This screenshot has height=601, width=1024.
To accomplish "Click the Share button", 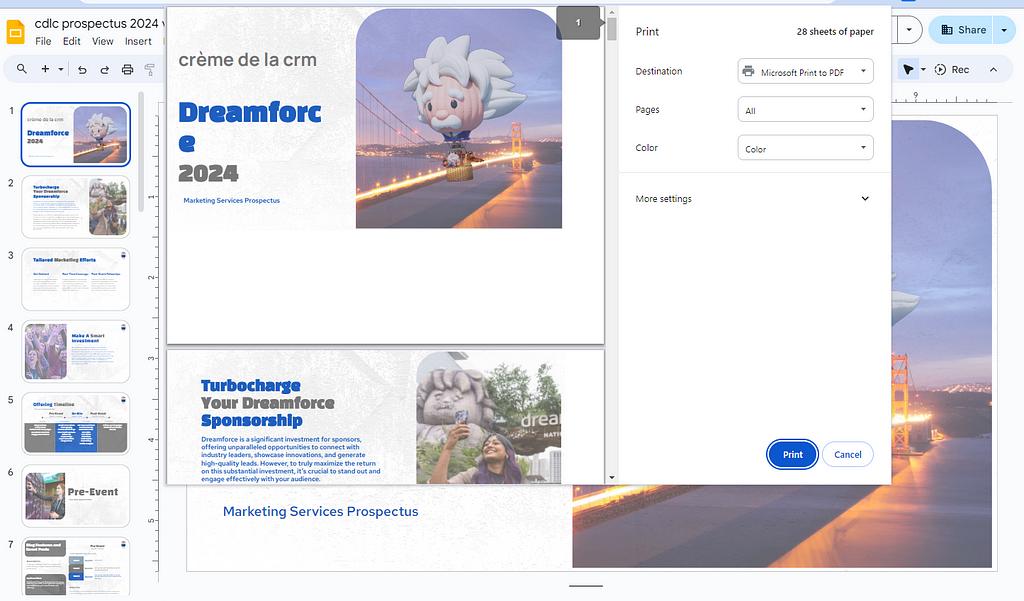I will [962, 30].
